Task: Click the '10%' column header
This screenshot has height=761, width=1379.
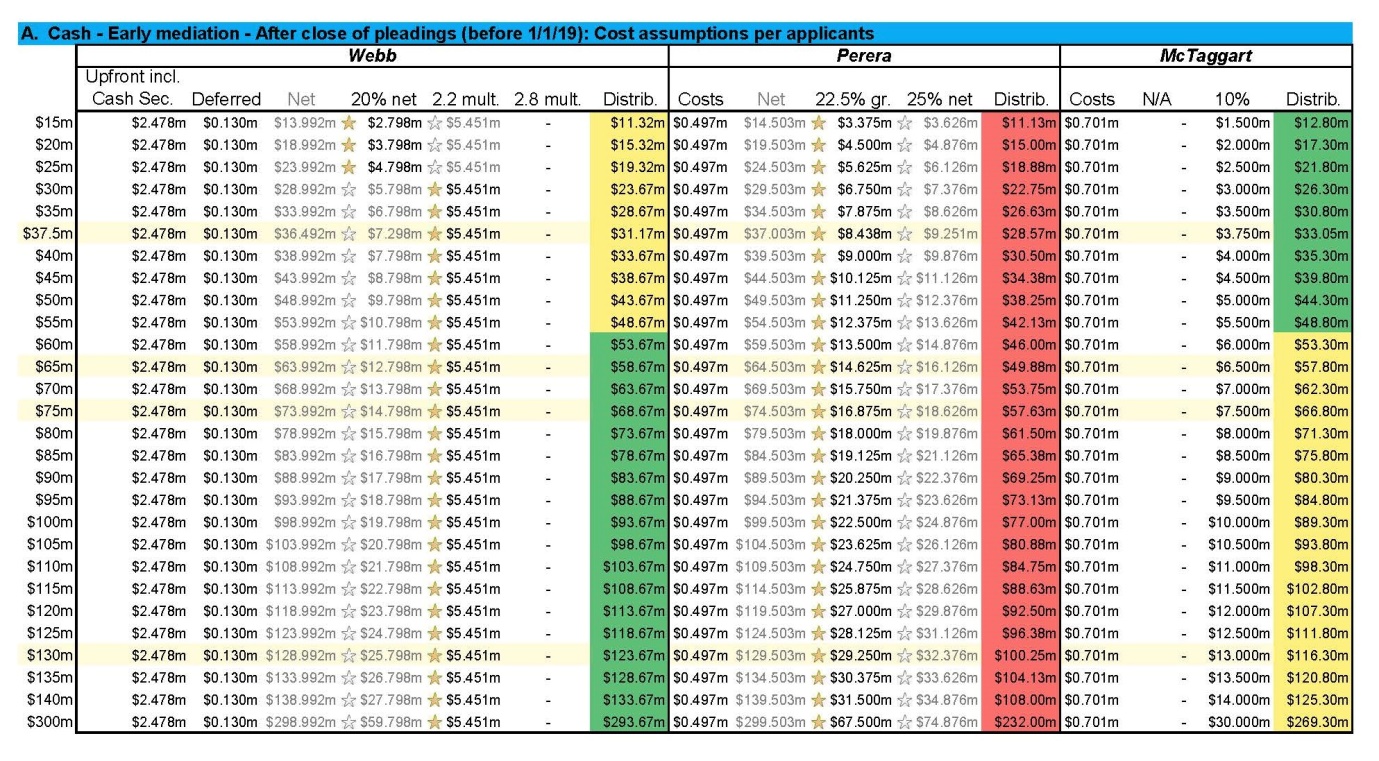Action: pos(1232,99)
